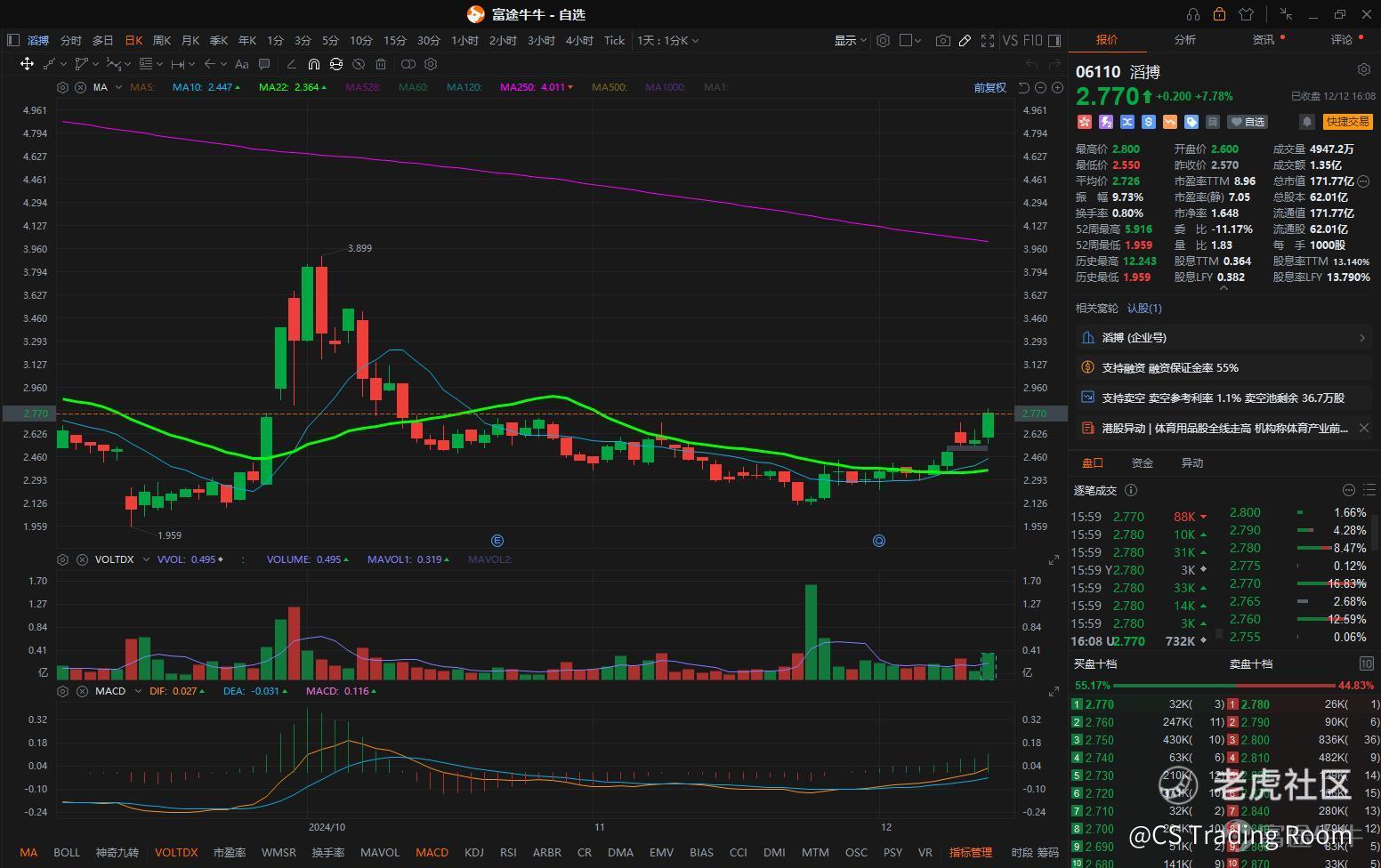Screen dimensions: 1381x868
Task: Open VS stock comparison
Action: pos(1010,40)
